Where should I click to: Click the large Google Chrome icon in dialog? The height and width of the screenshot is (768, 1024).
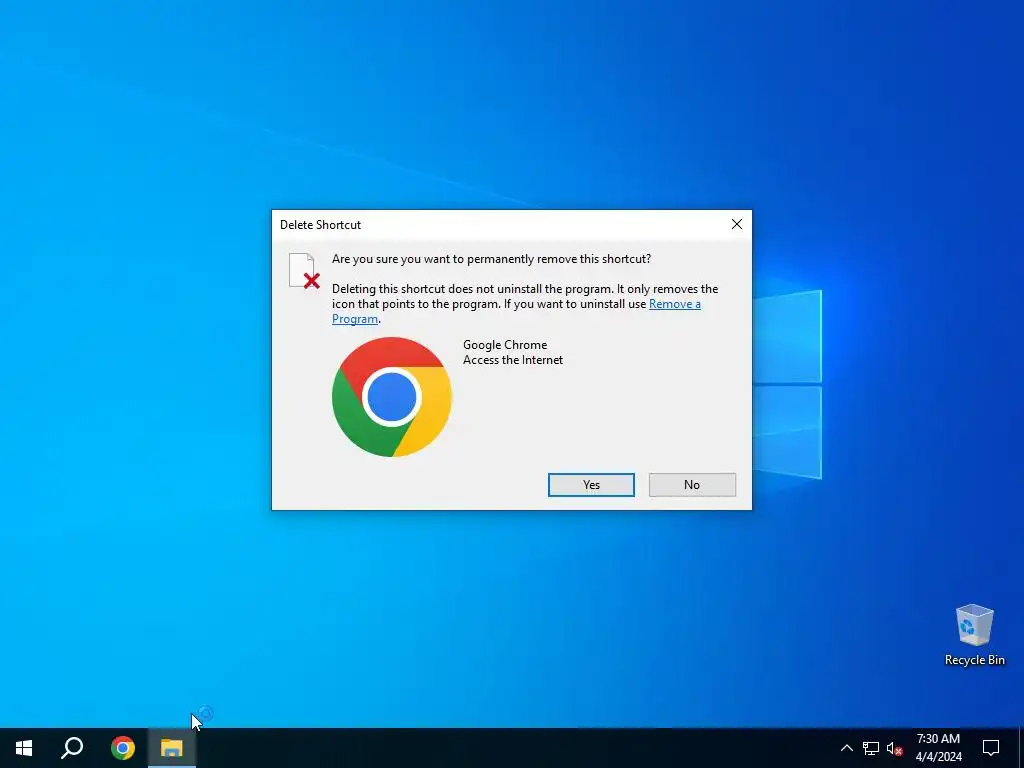(392, 397)
